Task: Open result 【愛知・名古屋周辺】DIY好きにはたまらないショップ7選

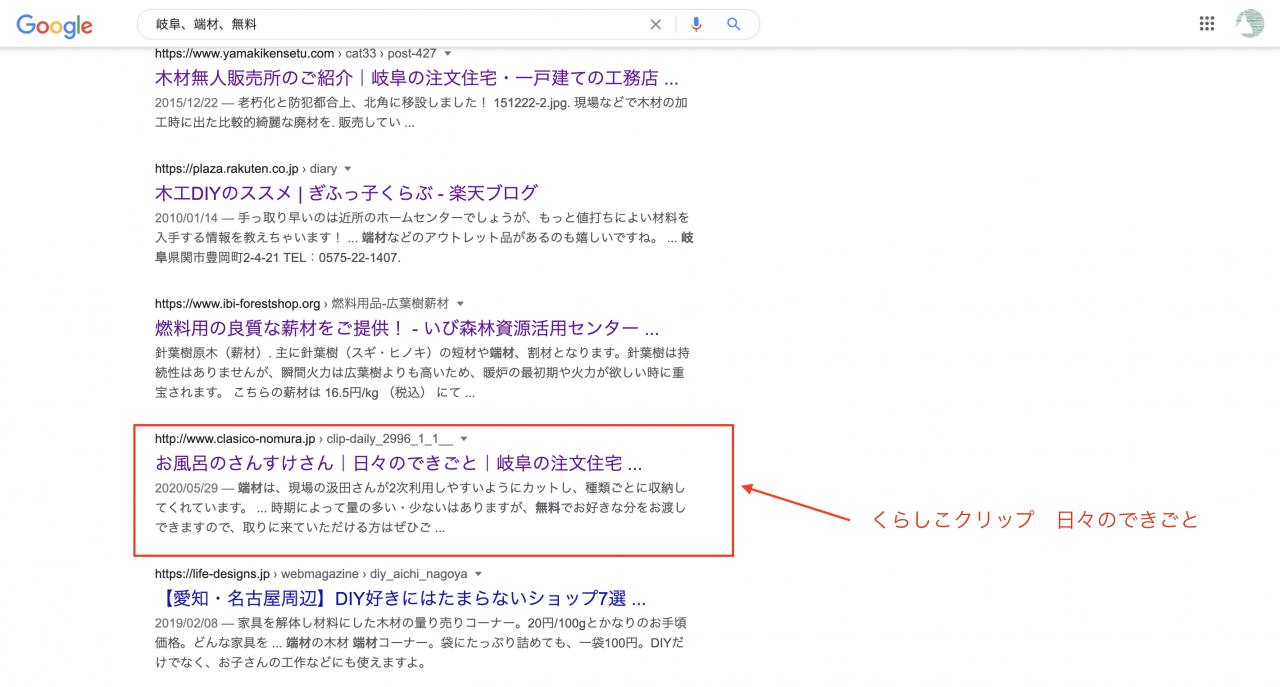Action: tap(402, 599)
